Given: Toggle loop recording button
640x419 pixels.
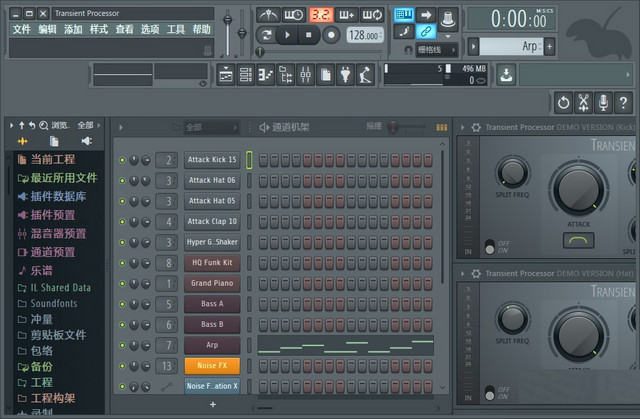Looking at the screenshot, I should 372,15.
